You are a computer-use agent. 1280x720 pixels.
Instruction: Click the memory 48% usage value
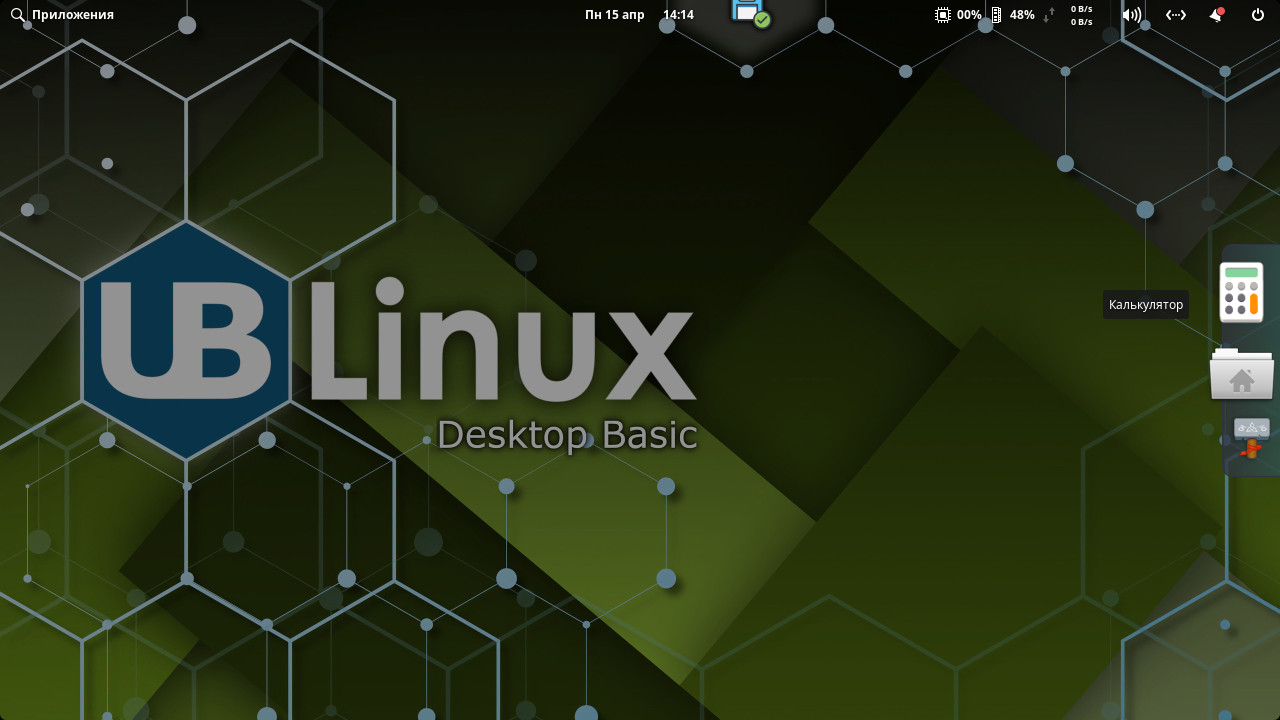pyautogui.click(x=1022, y=15)
